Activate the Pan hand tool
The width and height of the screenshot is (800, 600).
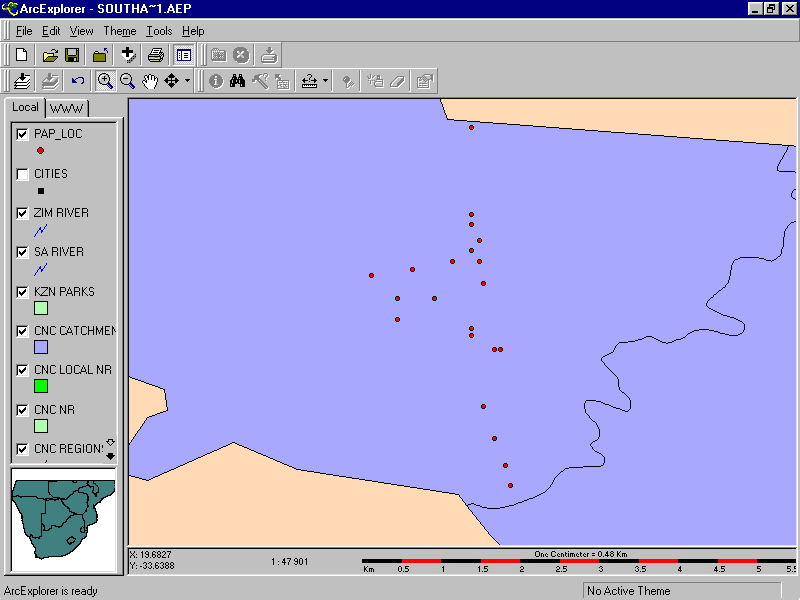click(150, 82)
